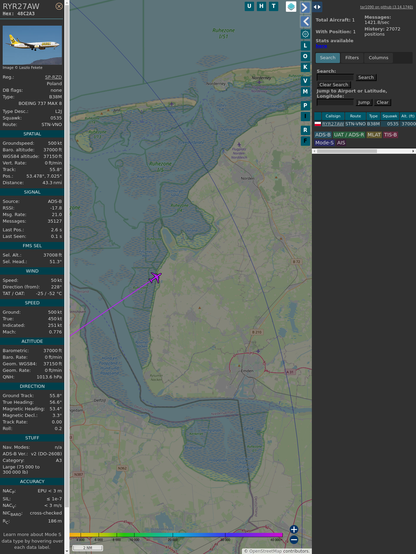Screen dimensions: 416x554
Task: Toggle the sidebar width double-arrow button
Action: click(x=317, y=7)
